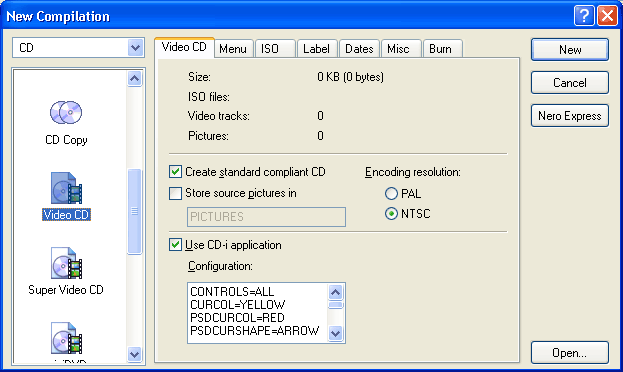The width and height of the screenshot is (623, 372).
Task: Switch to the ISO tab
Action: pos(275,49)
